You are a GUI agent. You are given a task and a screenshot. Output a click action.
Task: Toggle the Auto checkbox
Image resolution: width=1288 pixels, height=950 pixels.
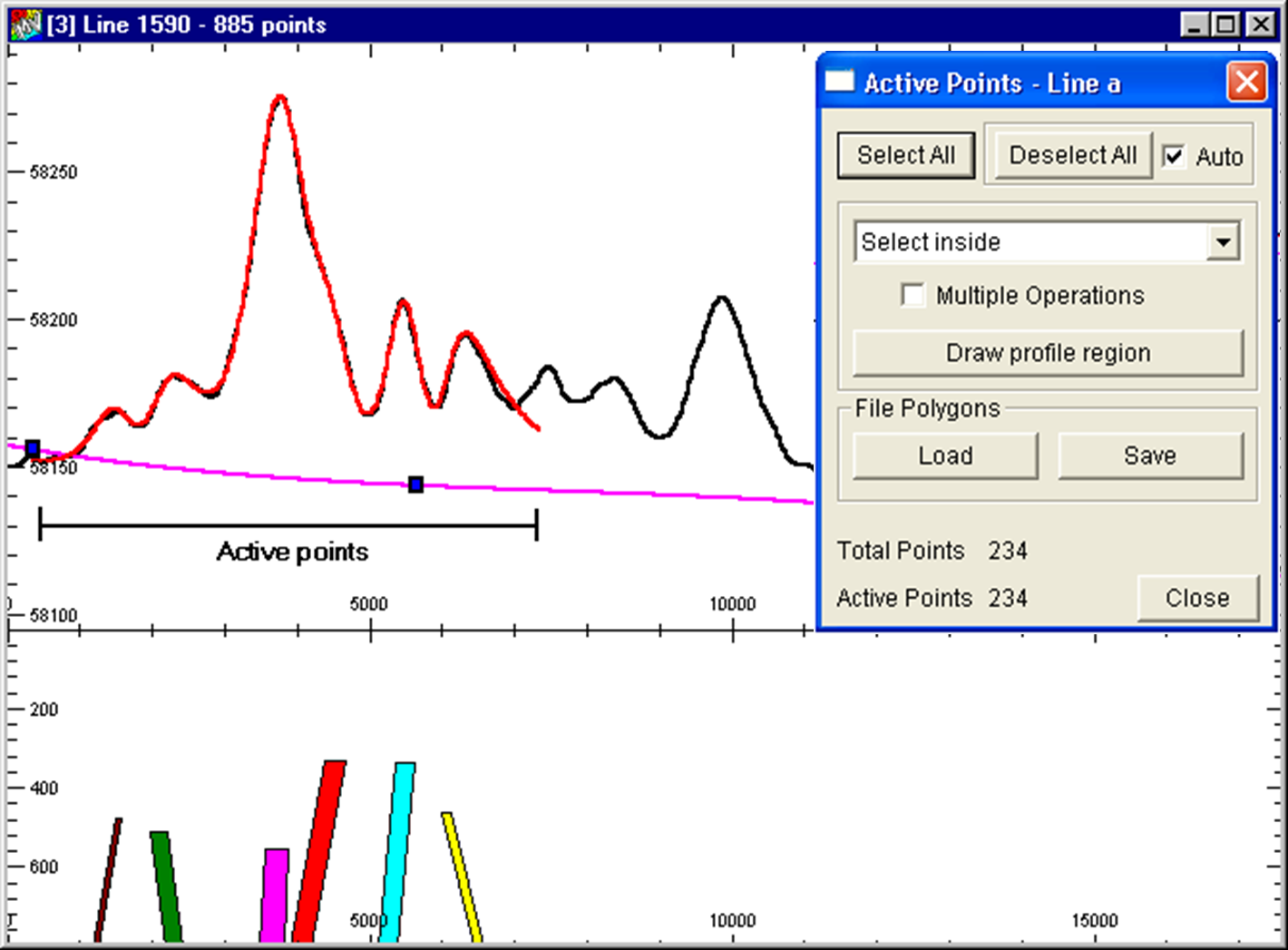[x=1174, y=156]
